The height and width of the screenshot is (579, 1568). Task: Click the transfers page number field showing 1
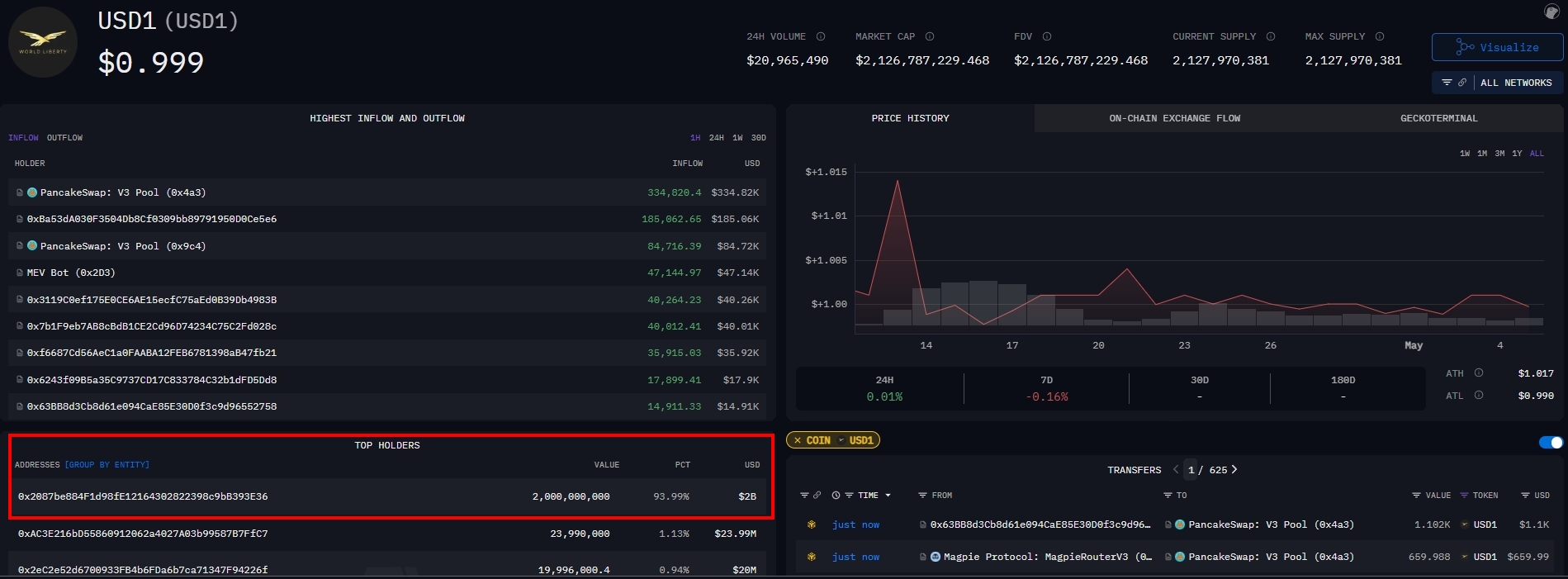tap(1191, 469)
